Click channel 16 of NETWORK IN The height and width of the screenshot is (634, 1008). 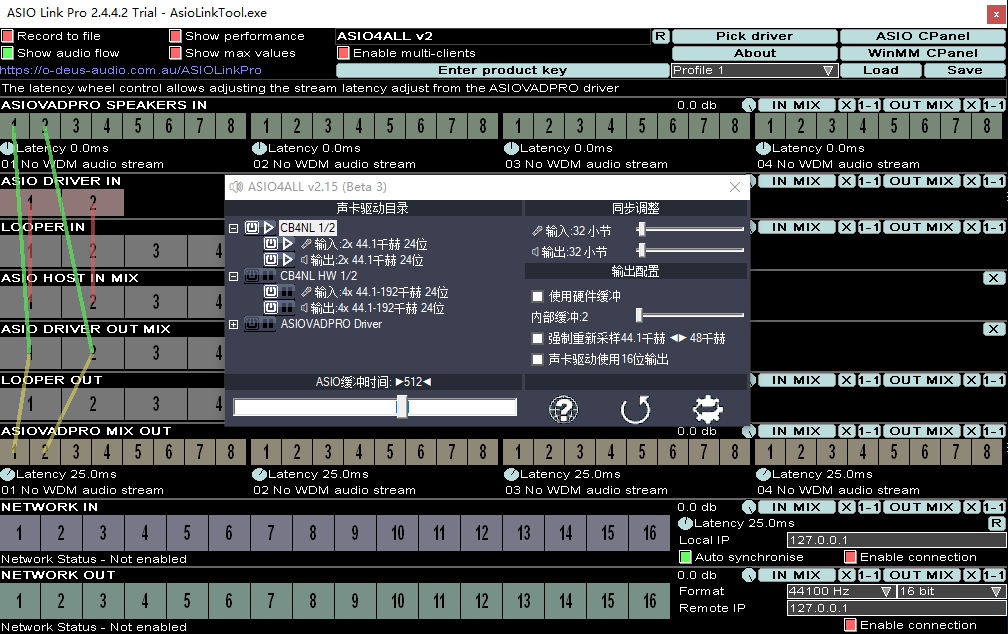pos(649,533)
